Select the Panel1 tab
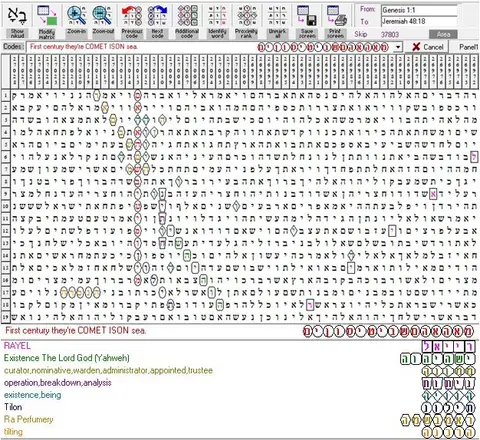 (468, 47)
